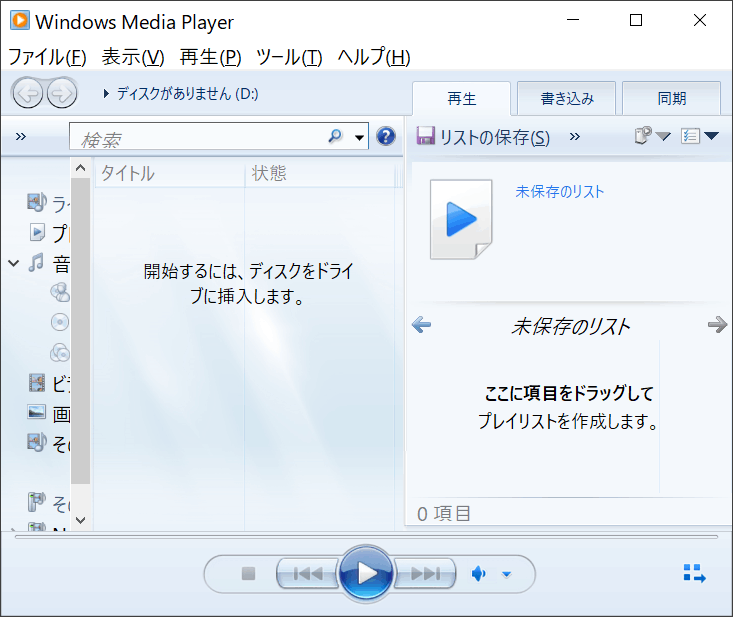The height and width of the screenshot is (617, 733).
Task: Open the search options dropdown arrow
Action: (x=359, y=137)
